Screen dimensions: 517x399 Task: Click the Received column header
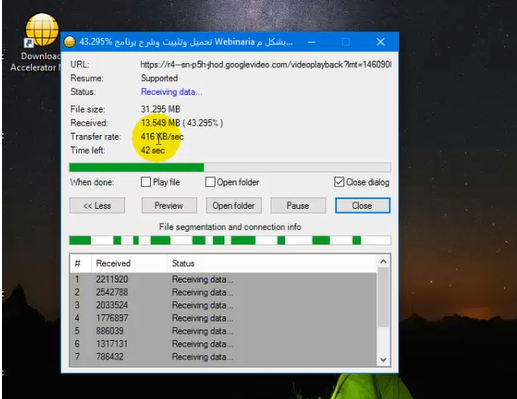pyautogui.click(x=129, y=263)
